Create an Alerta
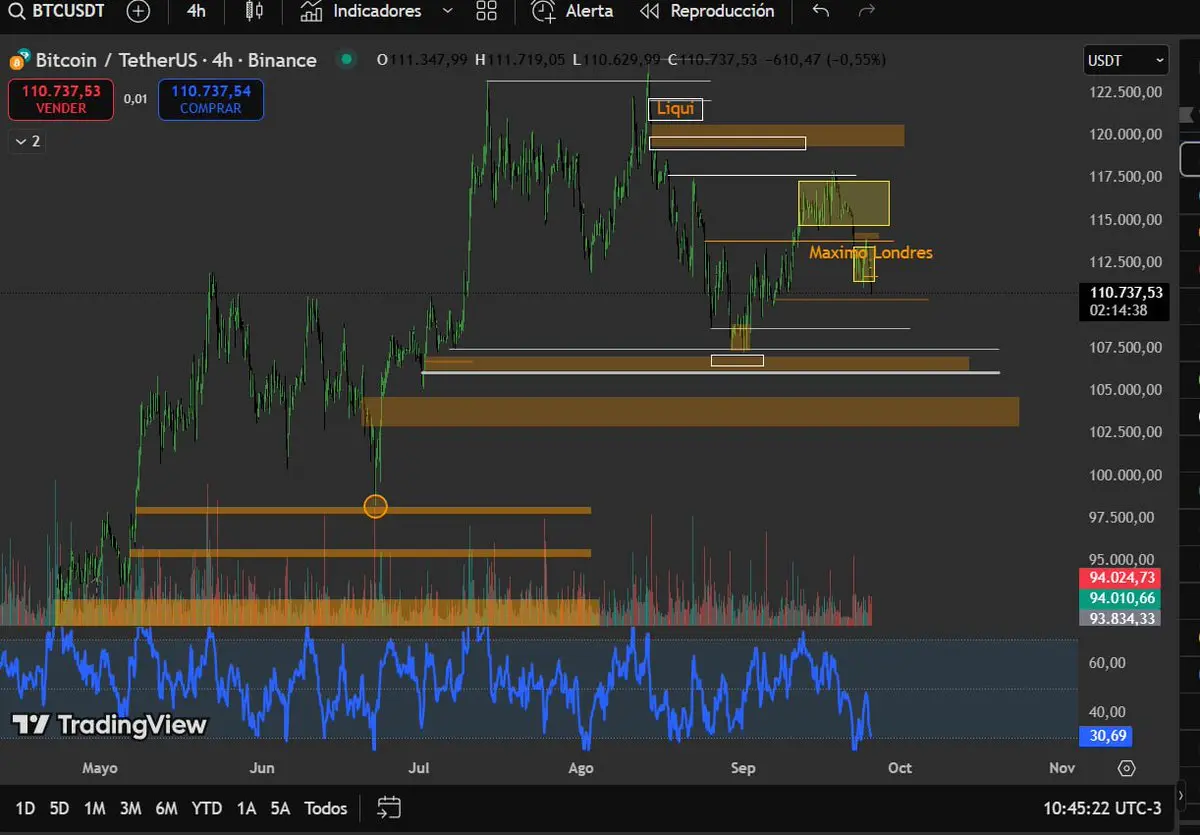1200x835 pixels. 573,11
